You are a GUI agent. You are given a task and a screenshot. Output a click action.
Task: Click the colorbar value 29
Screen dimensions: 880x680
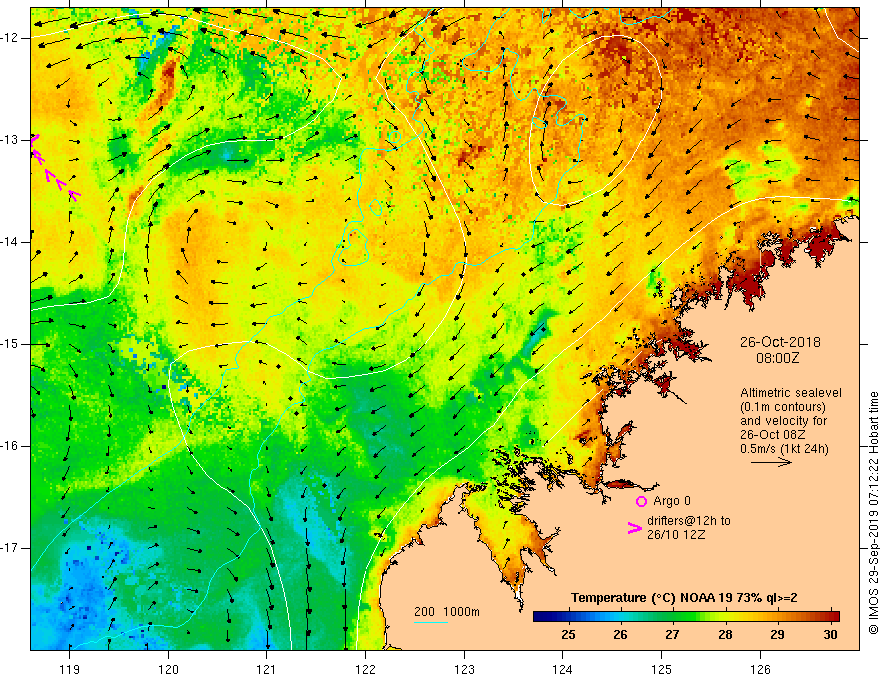[777, 635]
